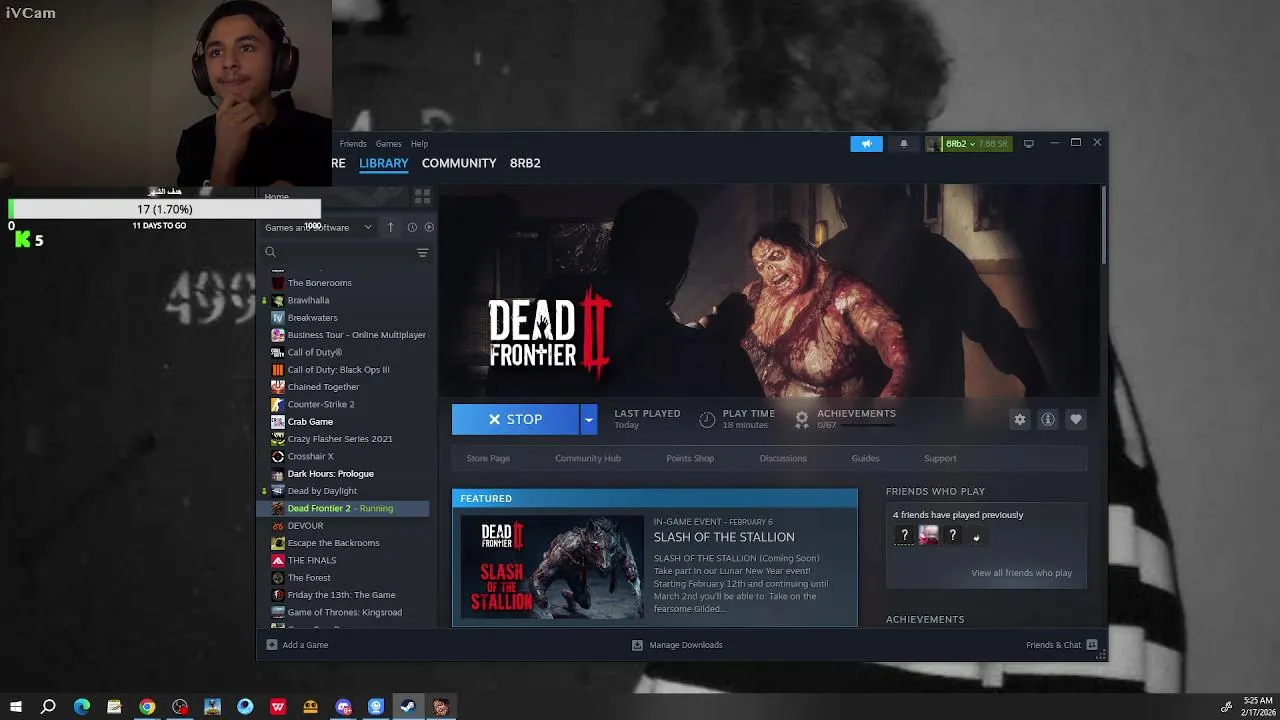Open Microsoft Edge from the taskbar
1280x720 pixels.
point(82,707)
